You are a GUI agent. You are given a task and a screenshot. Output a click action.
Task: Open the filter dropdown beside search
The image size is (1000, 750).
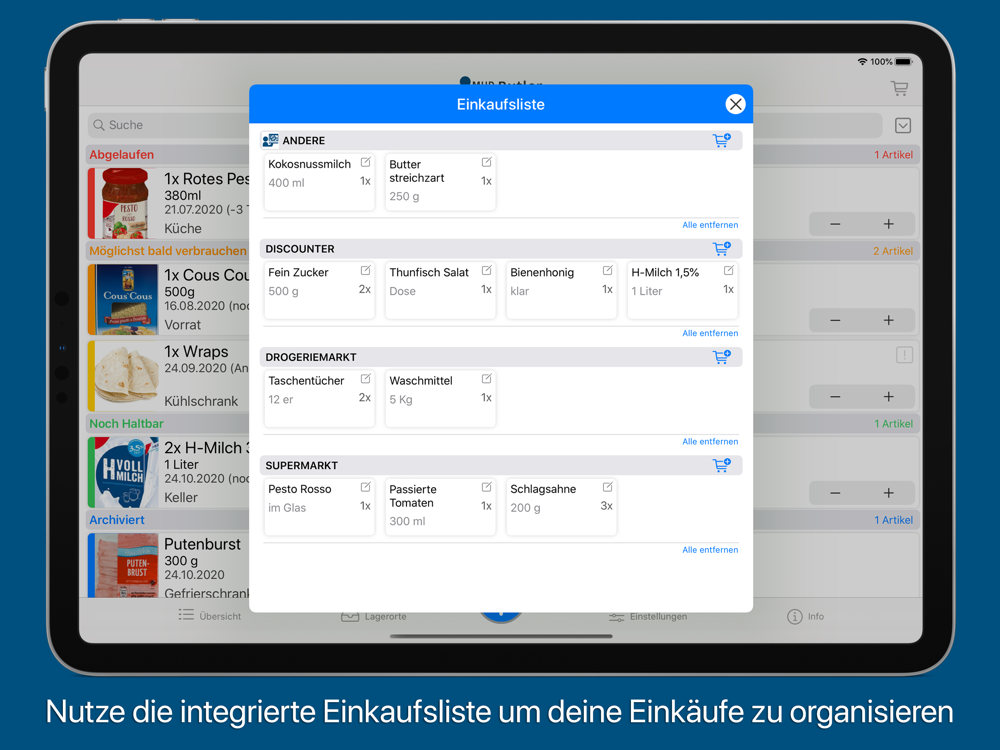coord(903,126)
